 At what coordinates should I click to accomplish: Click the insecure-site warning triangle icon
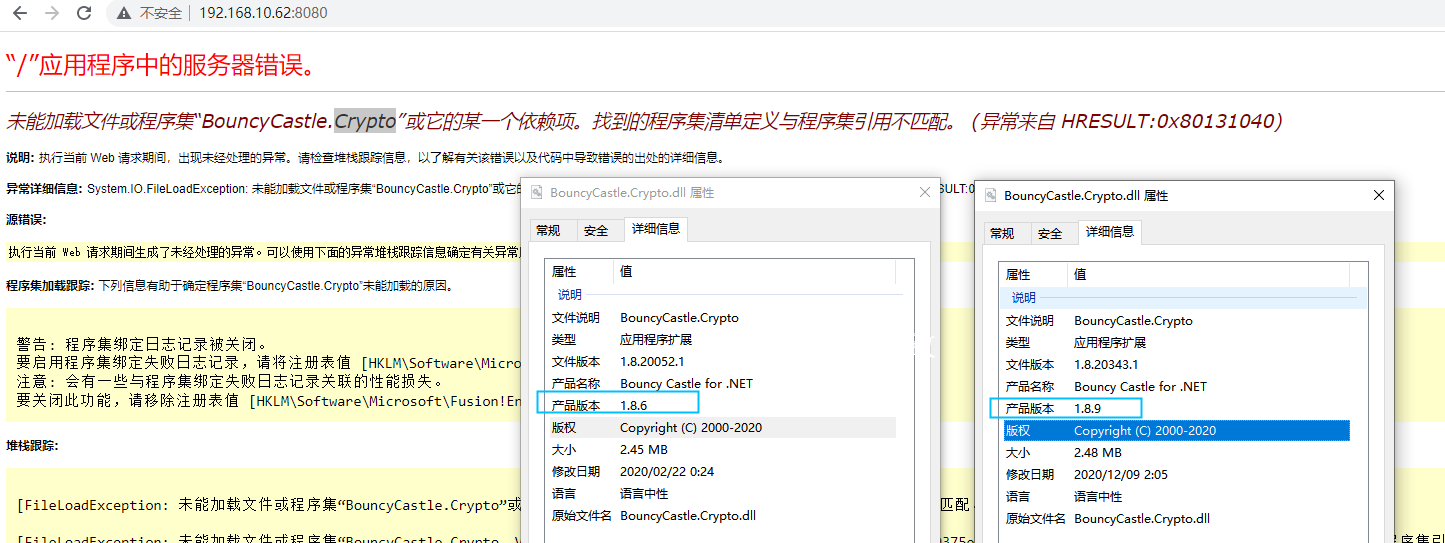[124, 13]
